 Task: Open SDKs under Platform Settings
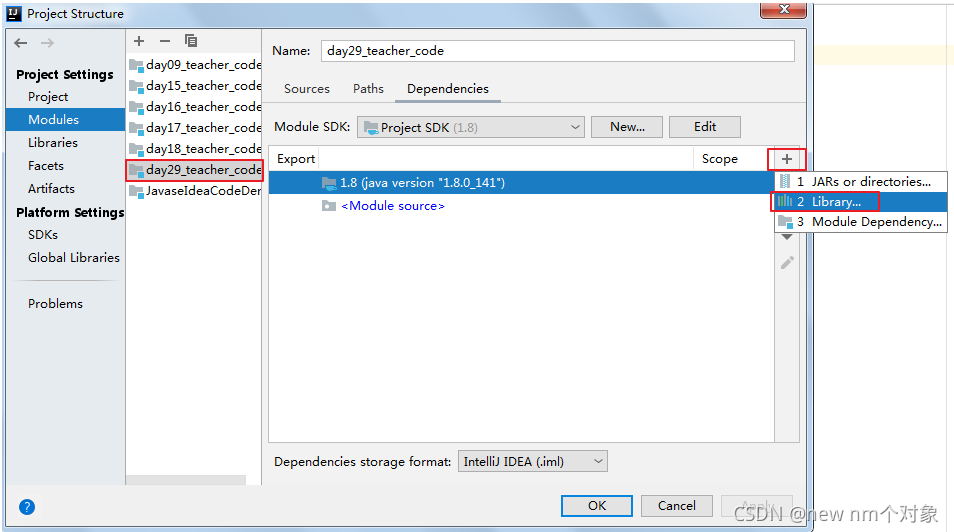click(x=43, y=234)
